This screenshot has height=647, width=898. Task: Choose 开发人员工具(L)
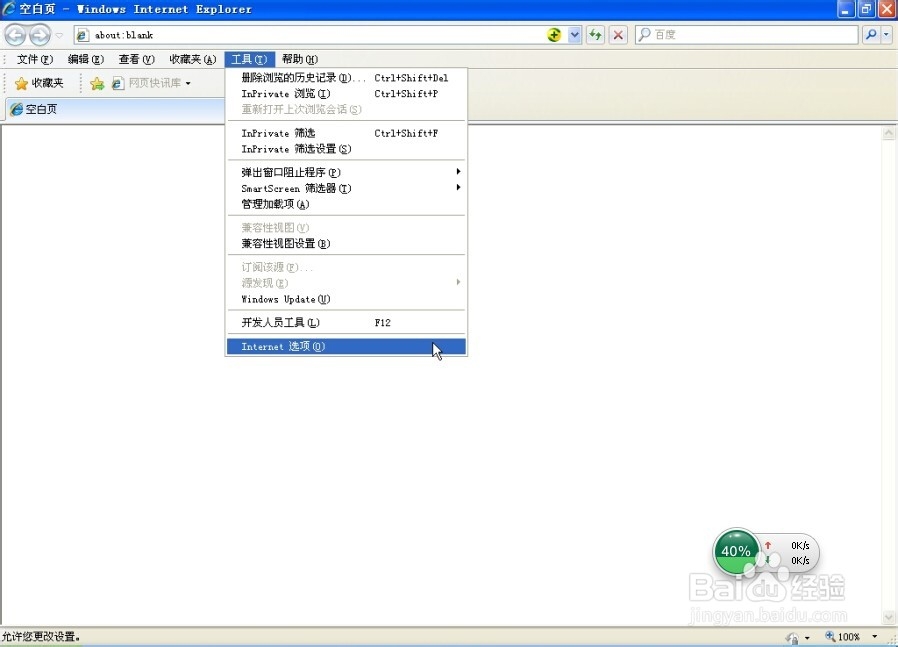point(346,322)
